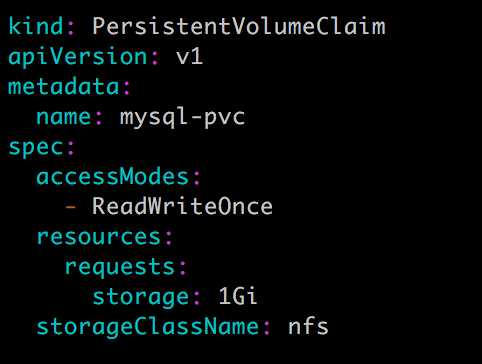482x364 pixels.
Task: Click the orange dash list marker
Action: 71,207
